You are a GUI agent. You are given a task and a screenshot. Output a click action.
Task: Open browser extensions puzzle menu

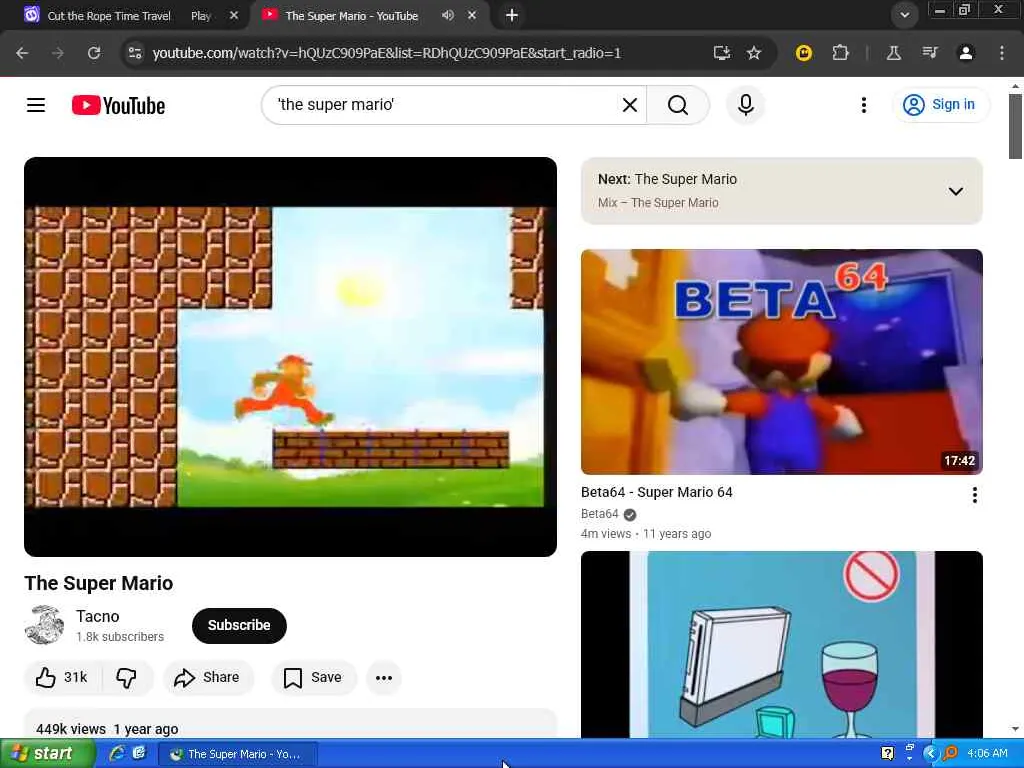[840, 53]
